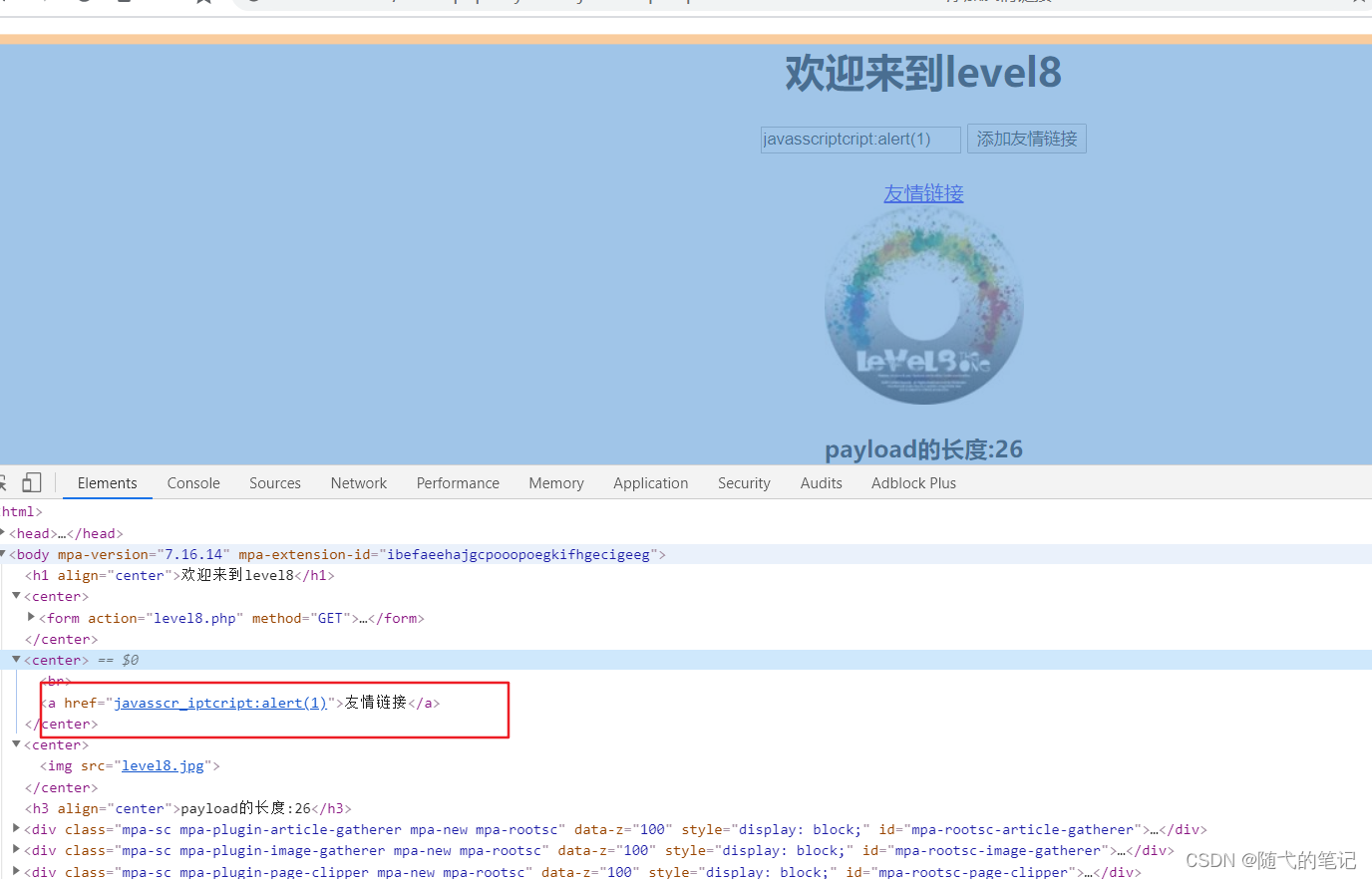
Task: Open the Adblock Plus panel
Action: click(912, 482)
